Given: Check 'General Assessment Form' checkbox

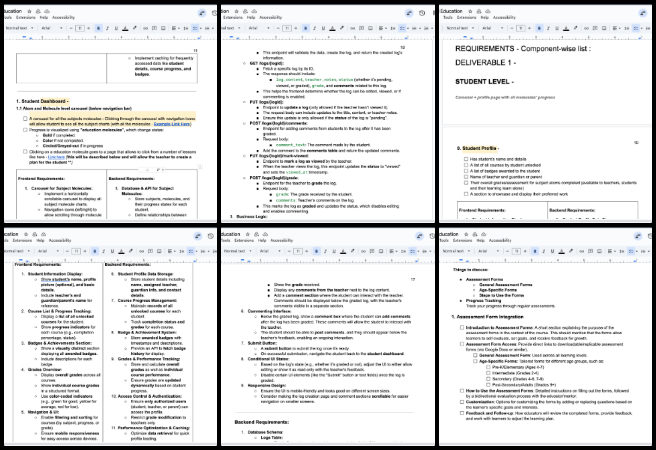Looking at the screenshot, I should click(475, 355).
